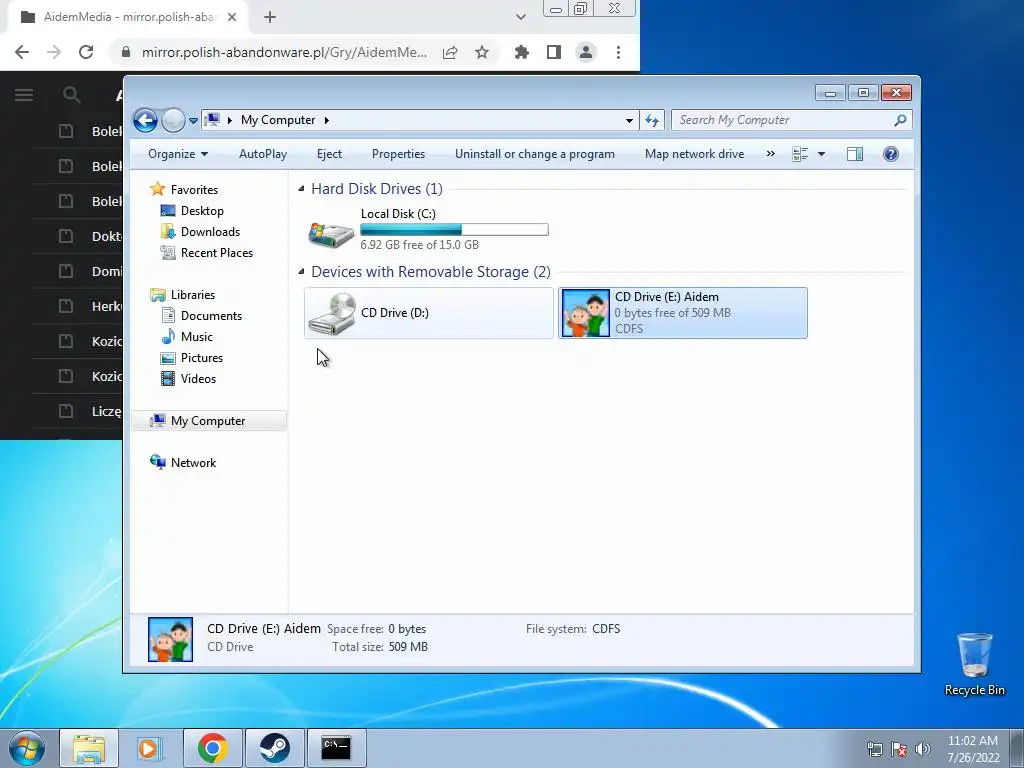Open Chrome extensions puzzle icon
Viewport: 1024px width, 768px height.
[521, 52]
